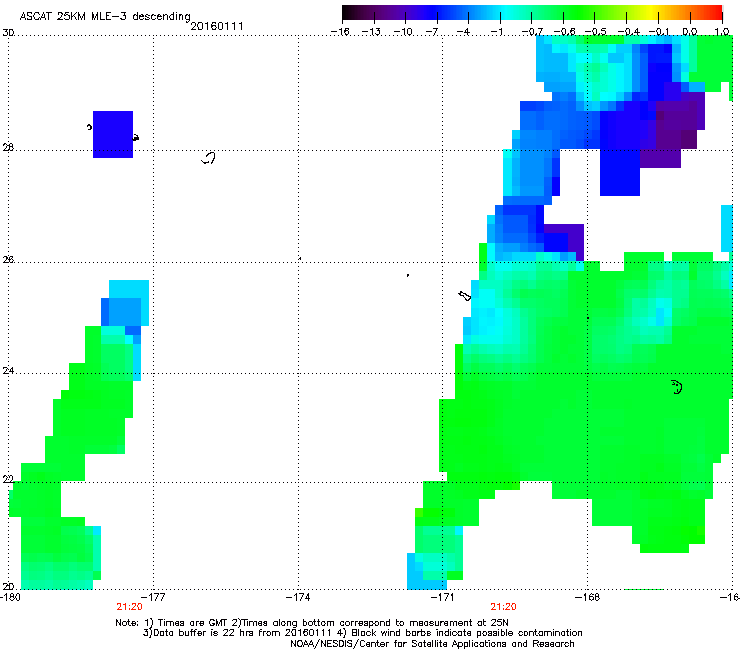
Task: Click the red '21:20' time near -177
Action: [x=129, y=607]
